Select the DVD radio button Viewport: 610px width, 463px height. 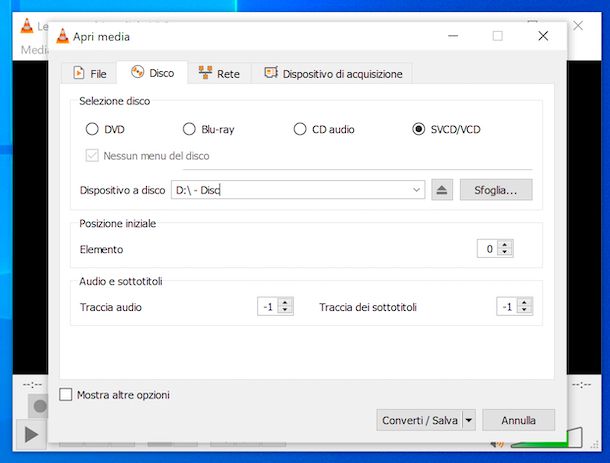[93, 129]
